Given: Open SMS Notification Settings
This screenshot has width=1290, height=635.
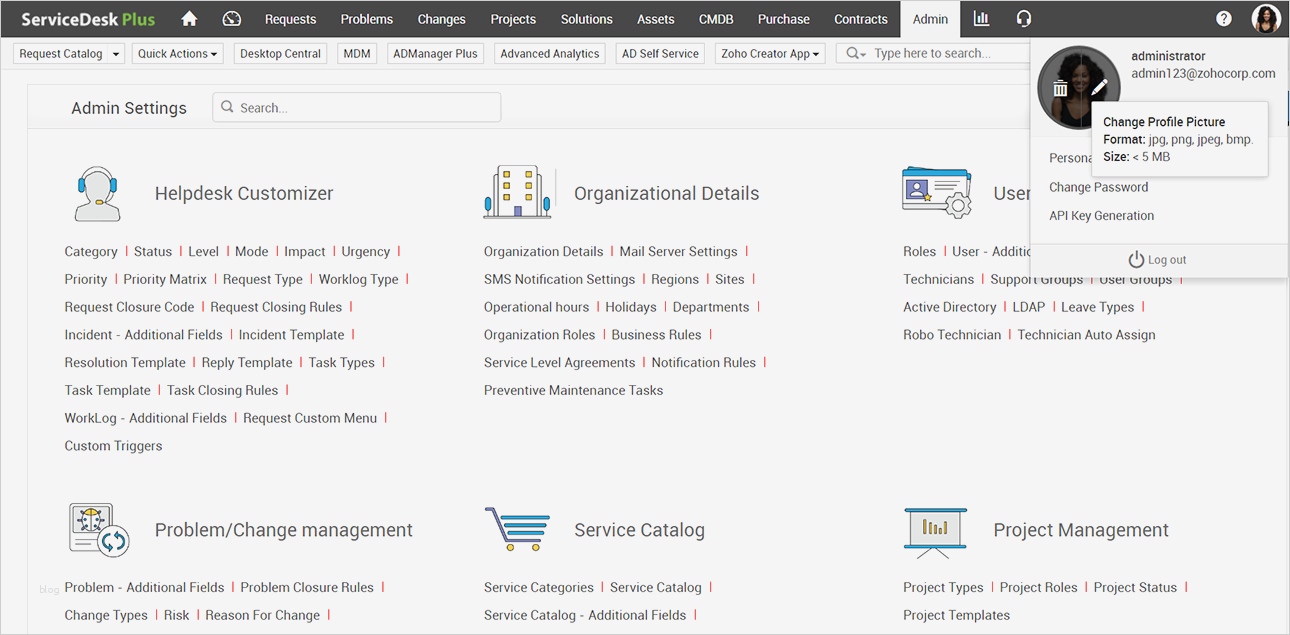Looking at the screenshot, I should click(x=559, y=279).
